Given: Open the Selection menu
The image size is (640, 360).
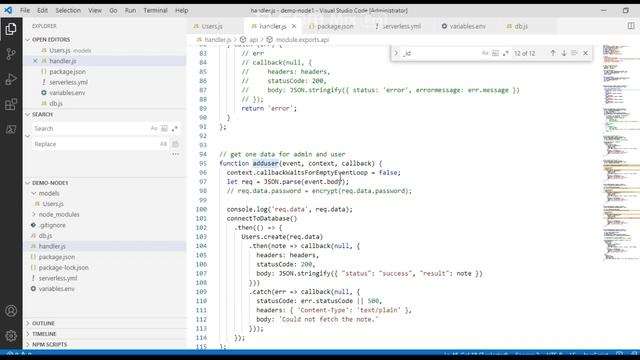Looking at the screenshot, I should 68,10.
